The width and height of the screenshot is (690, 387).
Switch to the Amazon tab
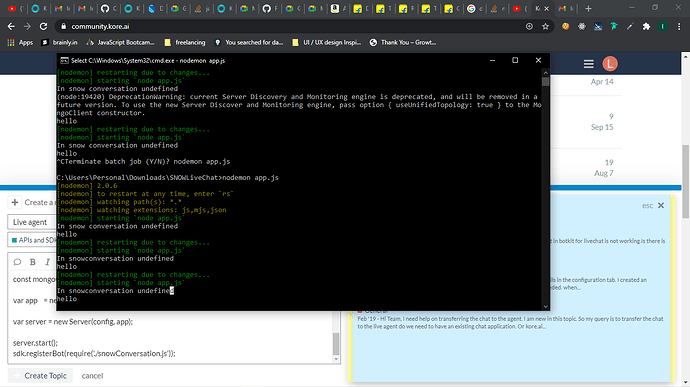[x=335, y=8]
